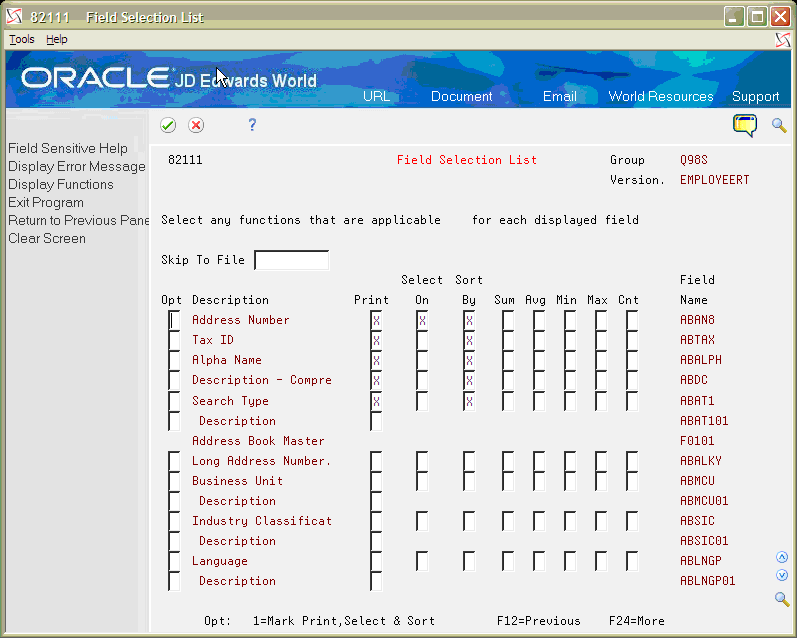Click the F0101 field name
The width and height of the screenshot is (797, 638).
tap(697, 441)
